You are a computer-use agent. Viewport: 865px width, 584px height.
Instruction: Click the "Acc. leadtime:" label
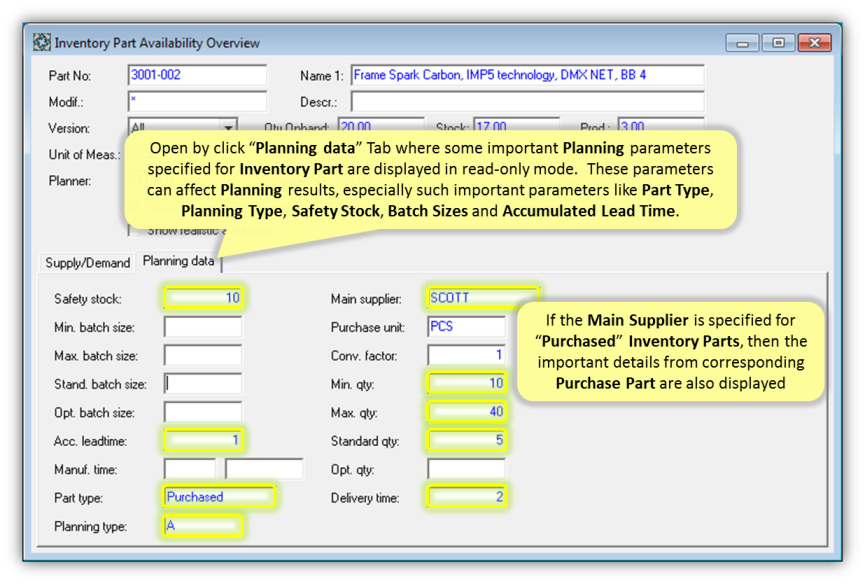click(90, 441)
